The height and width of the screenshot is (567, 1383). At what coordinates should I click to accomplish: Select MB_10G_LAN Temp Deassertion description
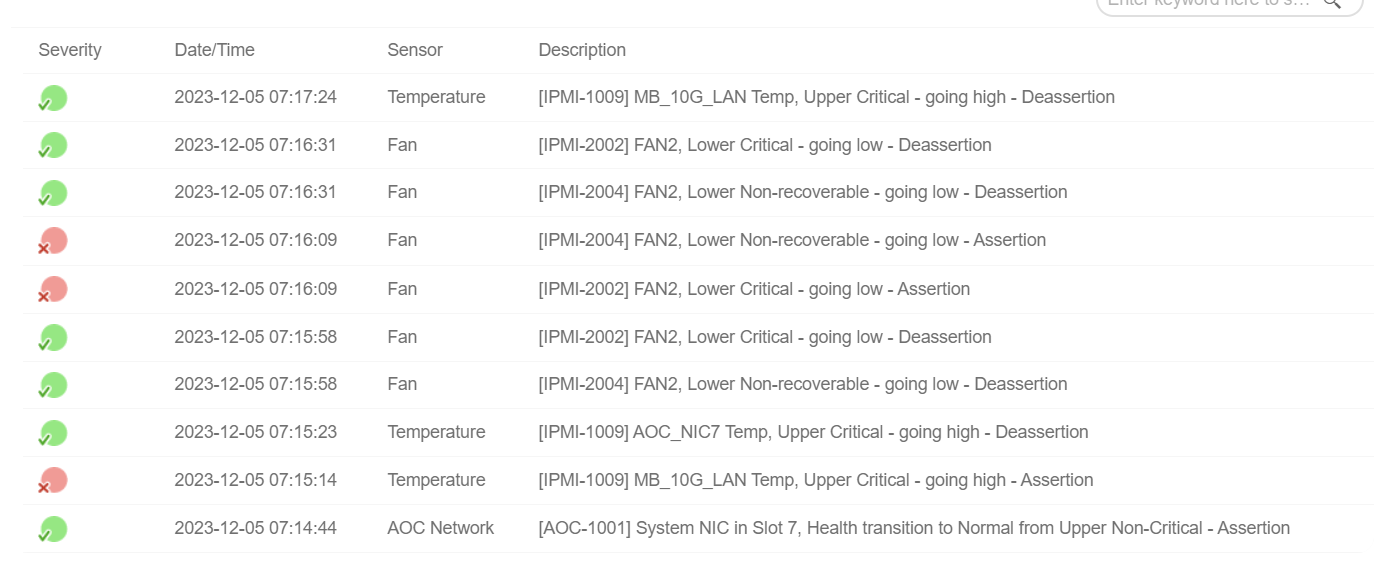coord(826,97)
